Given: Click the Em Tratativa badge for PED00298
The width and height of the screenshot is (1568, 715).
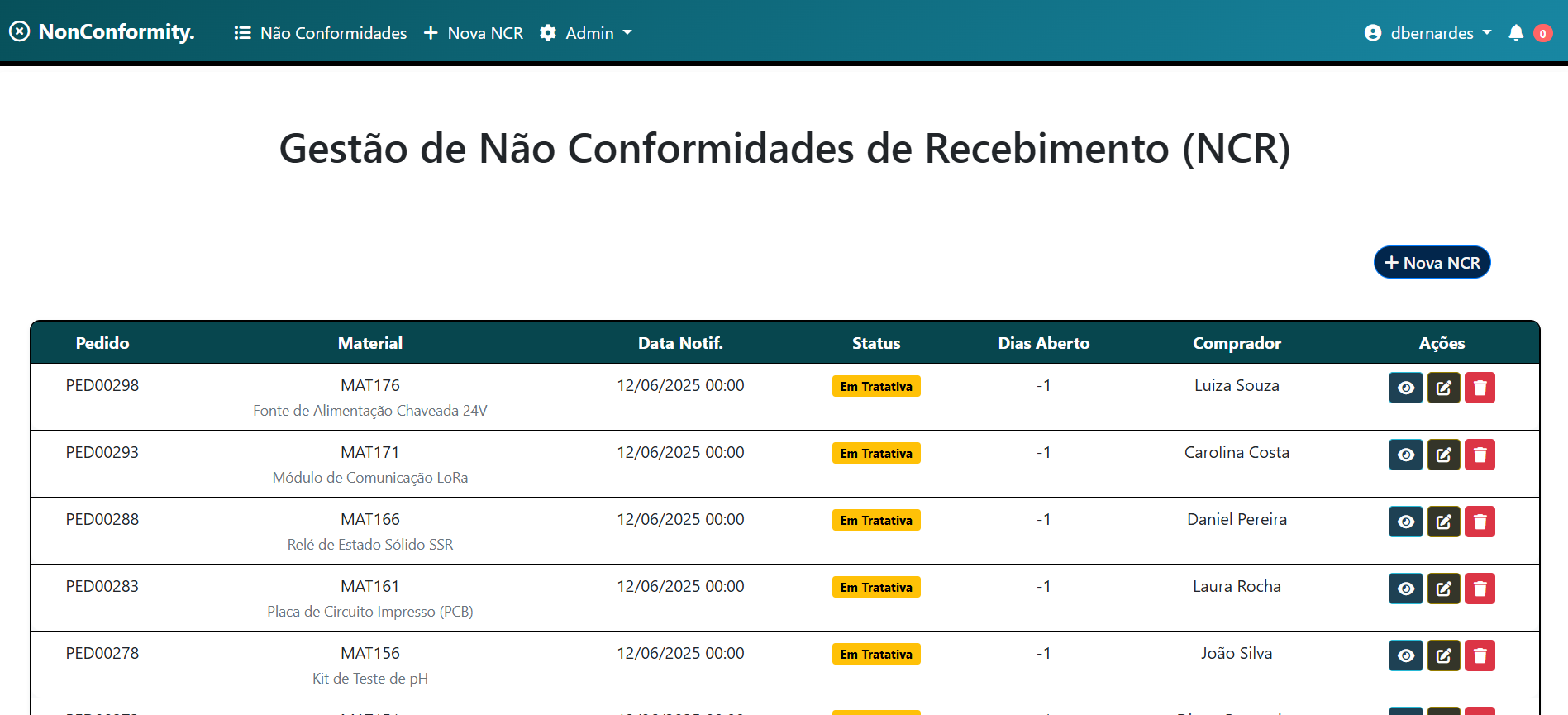Looking at the screenshot, I should [876, 386].
